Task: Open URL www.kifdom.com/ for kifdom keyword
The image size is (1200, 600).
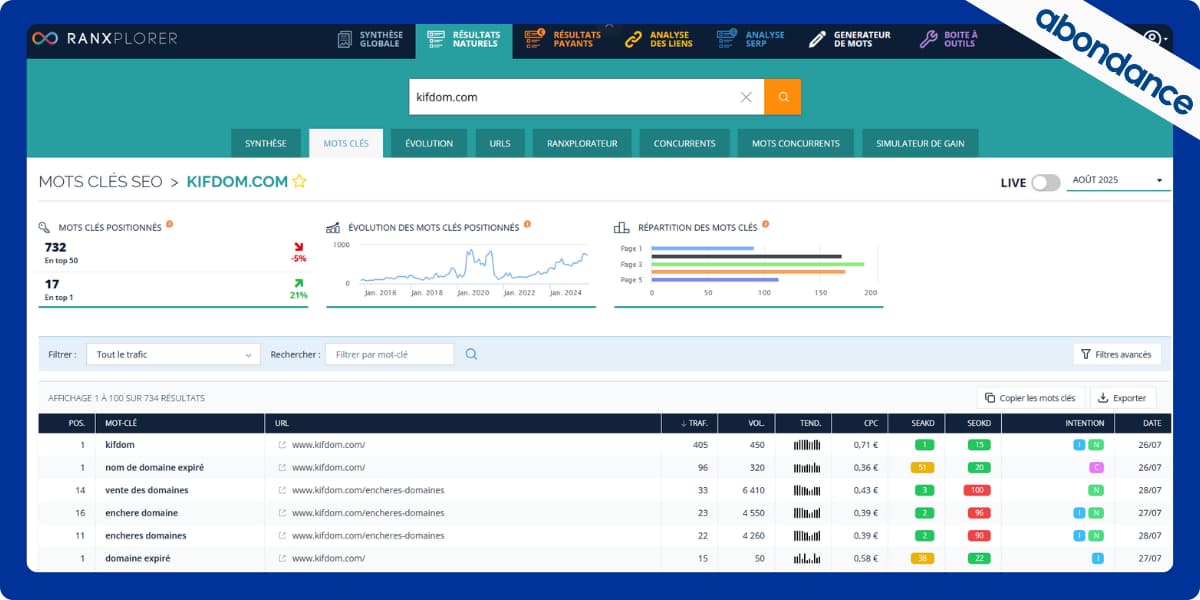Action: [x=328, y=445]
